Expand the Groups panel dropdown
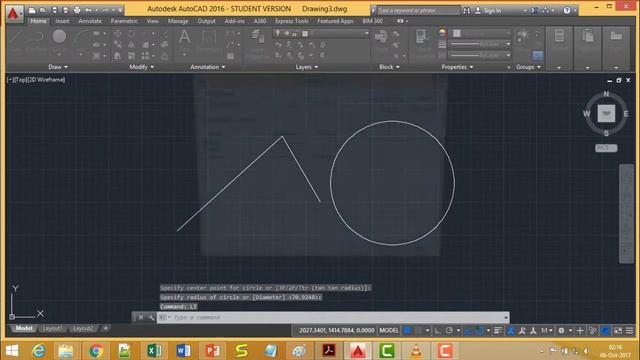The height and width of the screenshot is (360, 640). tap(528, 67)
